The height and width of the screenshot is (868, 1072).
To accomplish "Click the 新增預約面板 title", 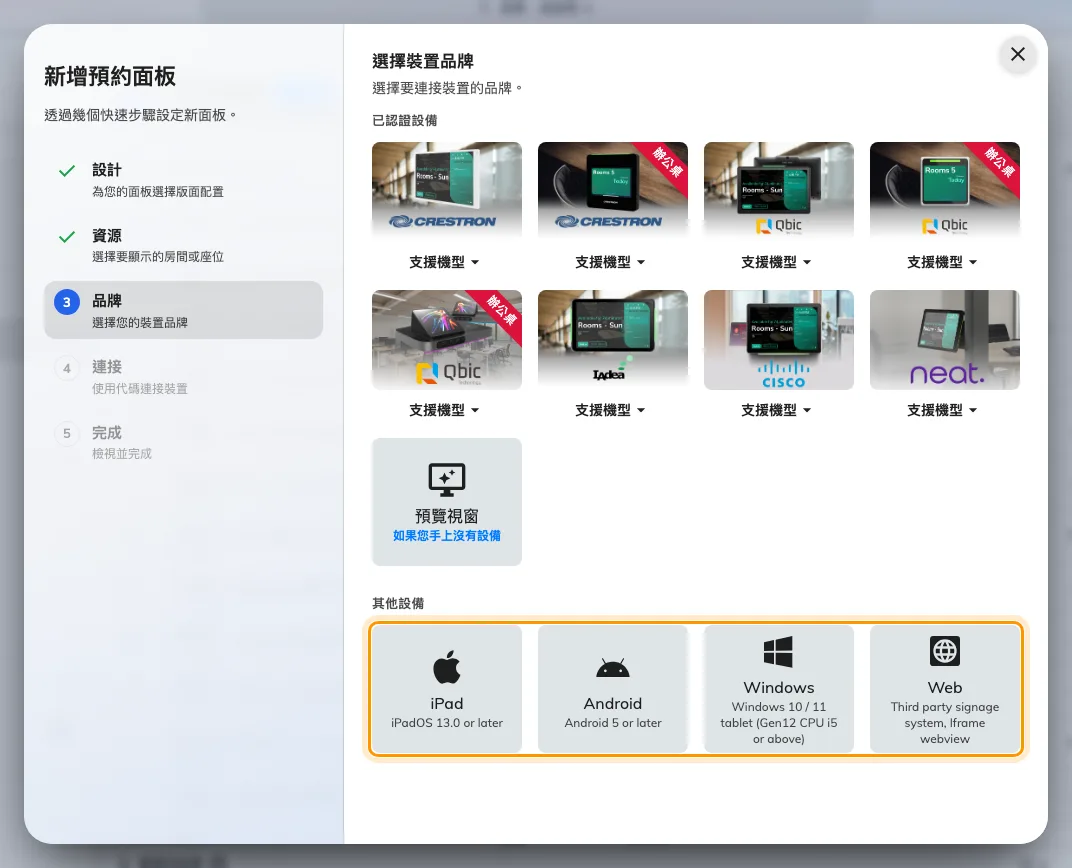I will click(x=110, y=76).
